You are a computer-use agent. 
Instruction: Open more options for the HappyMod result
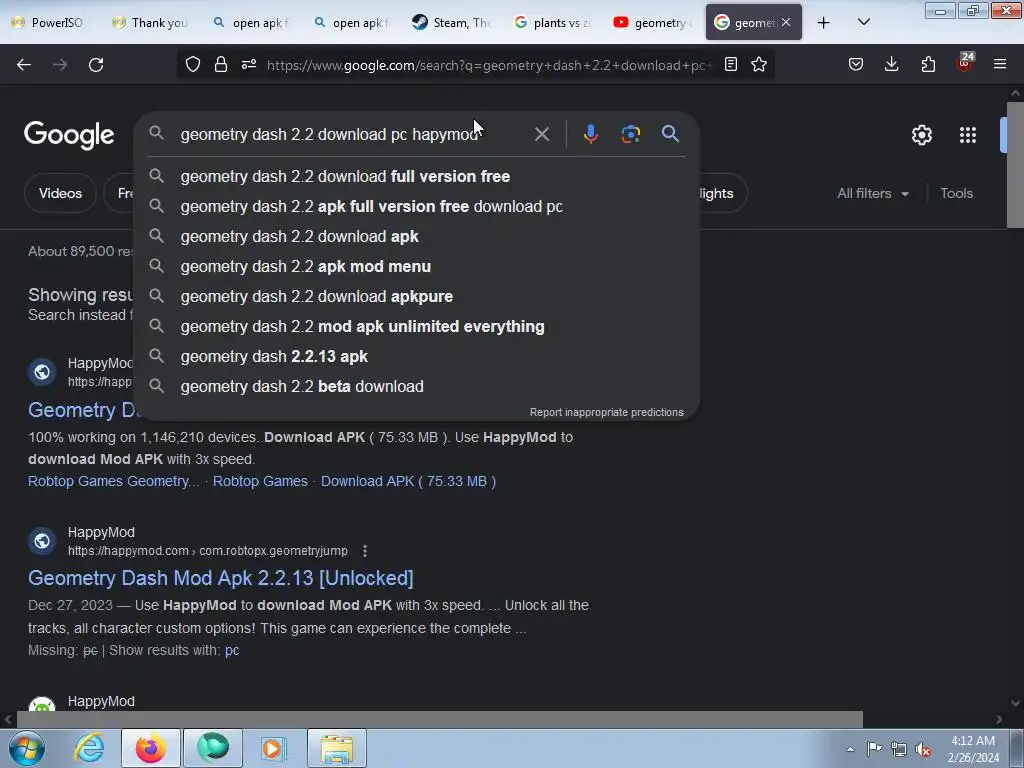click(365, 551)
